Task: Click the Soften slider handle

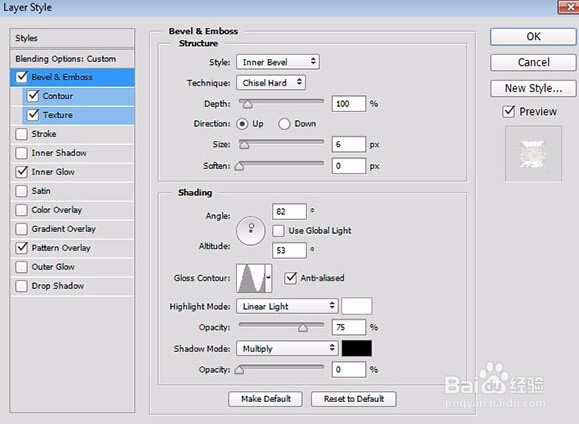Action: pyautogui.click(x=239, y=167)
